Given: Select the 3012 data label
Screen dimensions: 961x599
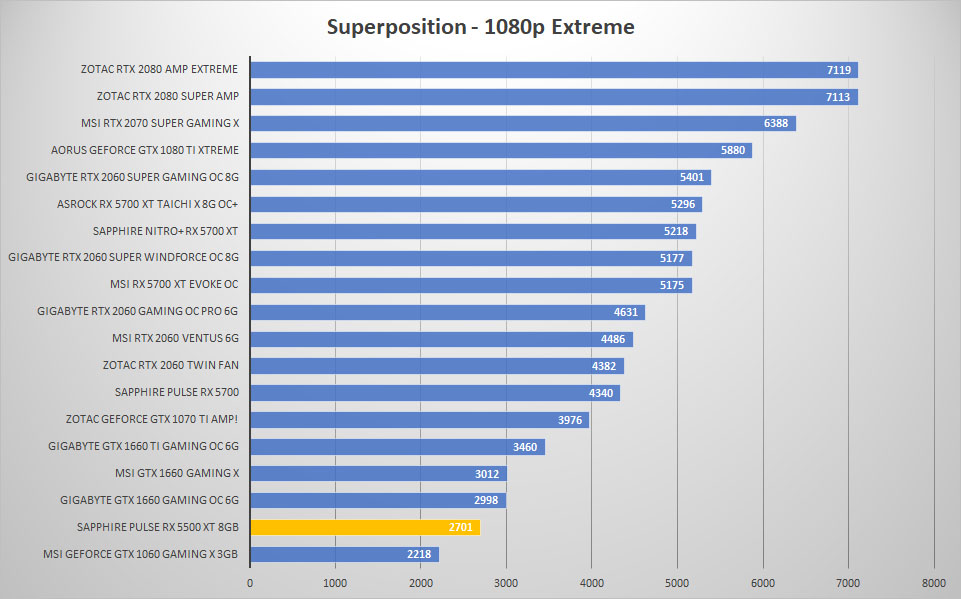Looking at the screenshot, I should 487,474.
